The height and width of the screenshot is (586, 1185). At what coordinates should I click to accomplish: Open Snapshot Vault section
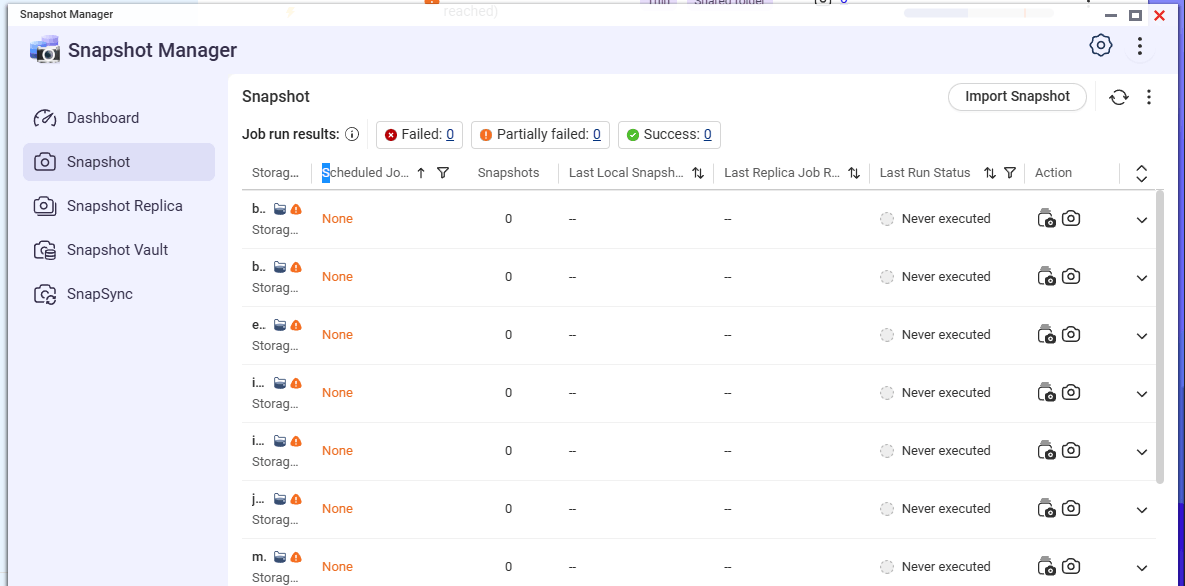coord(119,250)
